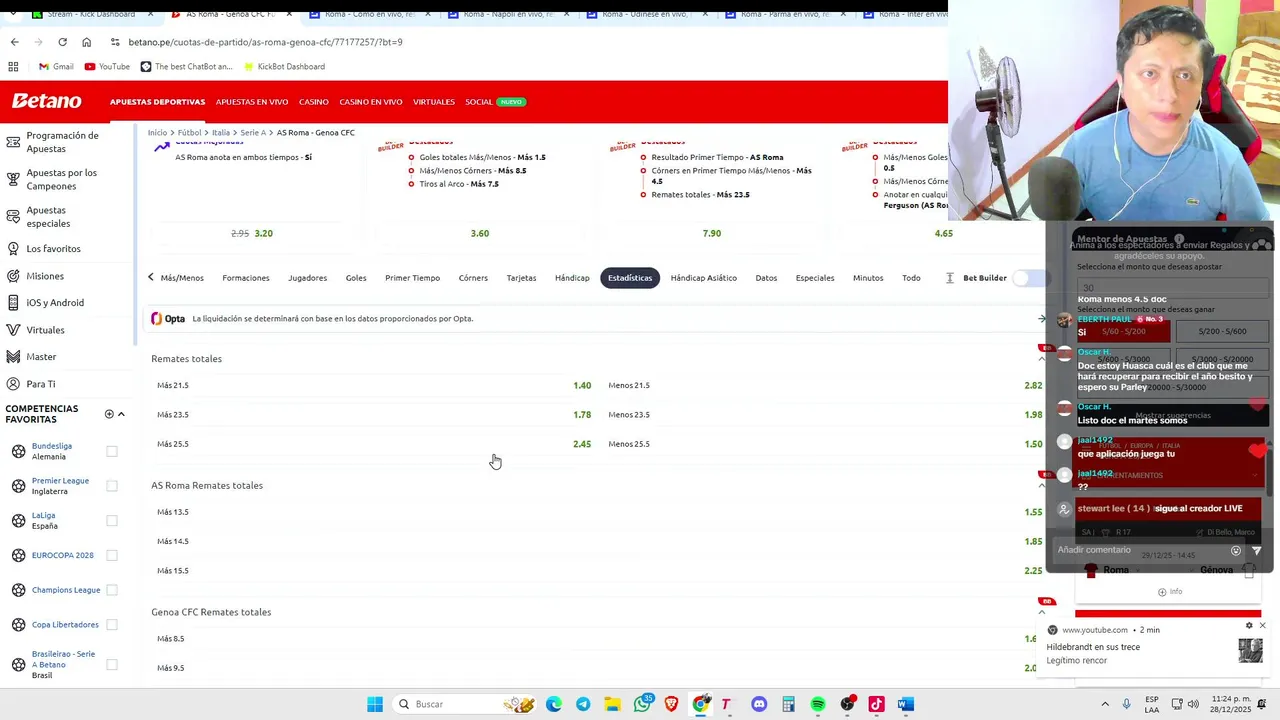Open Gmail bookmark
The image size is (1280, 720).
pyautogui.click(x=55, y=66)
